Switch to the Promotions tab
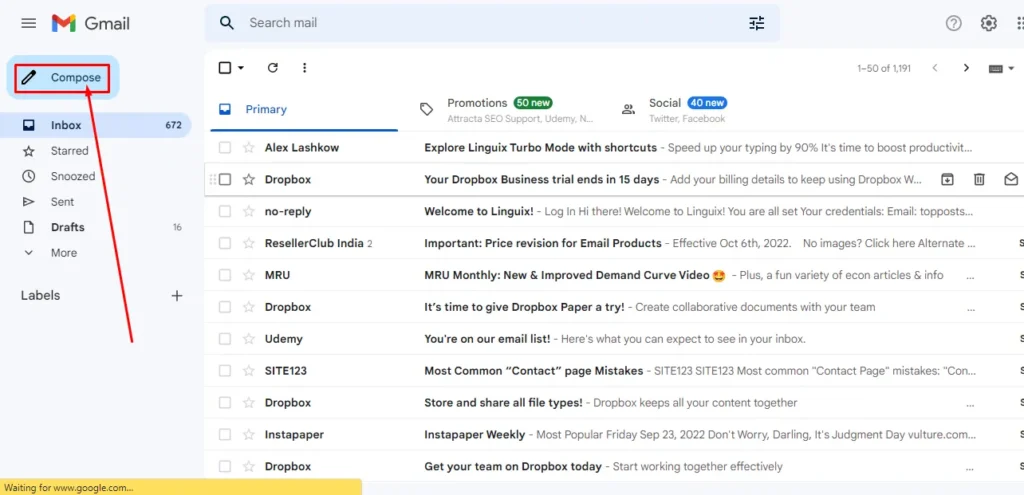Viewport: 1024px width, 495px height. click(507, 109)
